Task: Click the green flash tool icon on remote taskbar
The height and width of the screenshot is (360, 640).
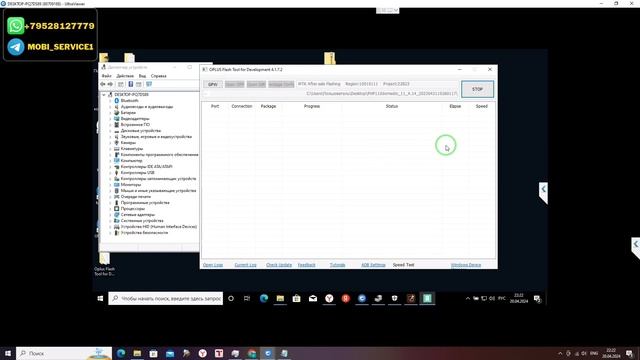Action: [427, 298]
